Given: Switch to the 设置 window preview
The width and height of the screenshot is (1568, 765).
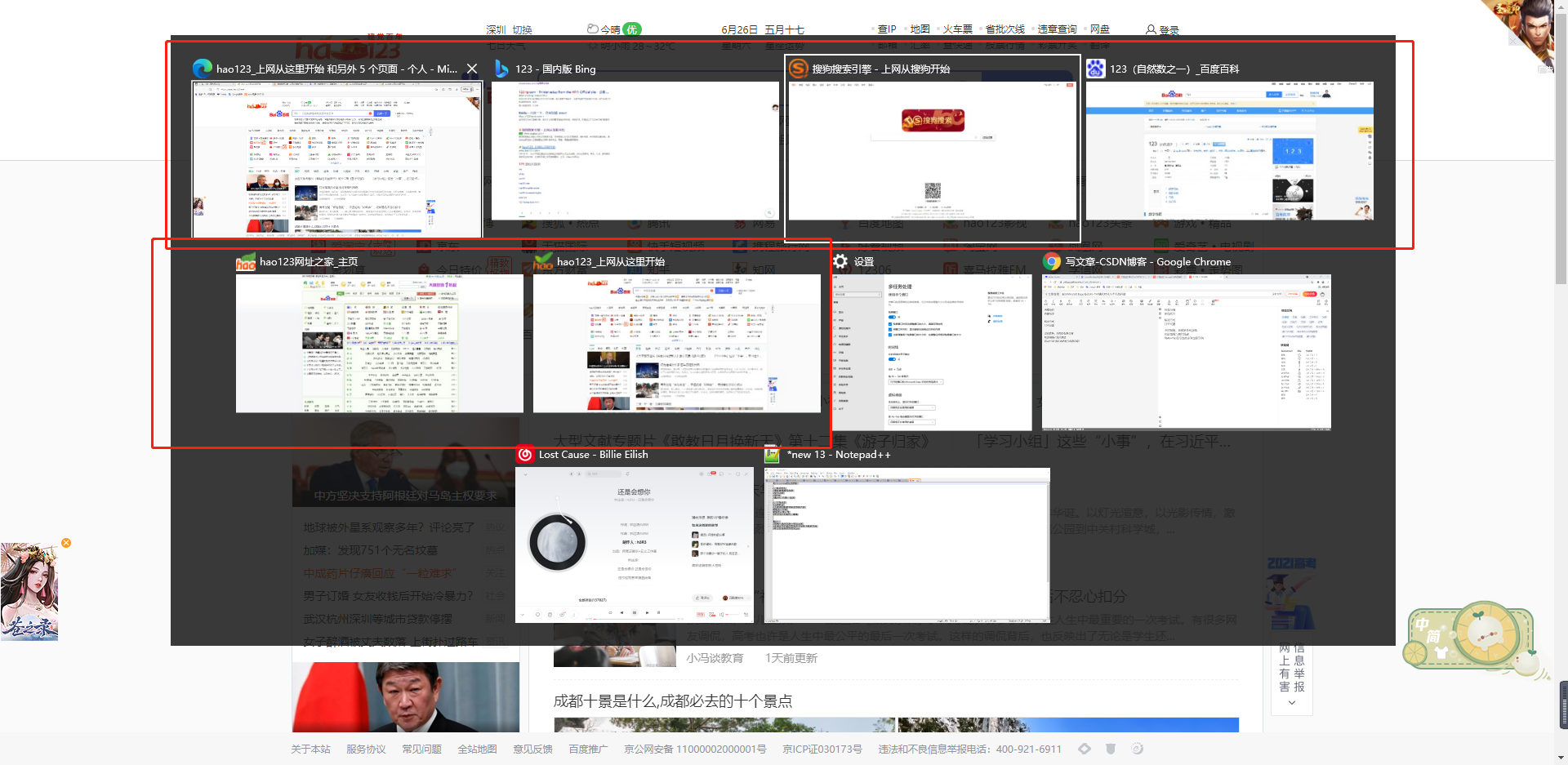Looking at the screenshot, I should click(x=932, y=352).
